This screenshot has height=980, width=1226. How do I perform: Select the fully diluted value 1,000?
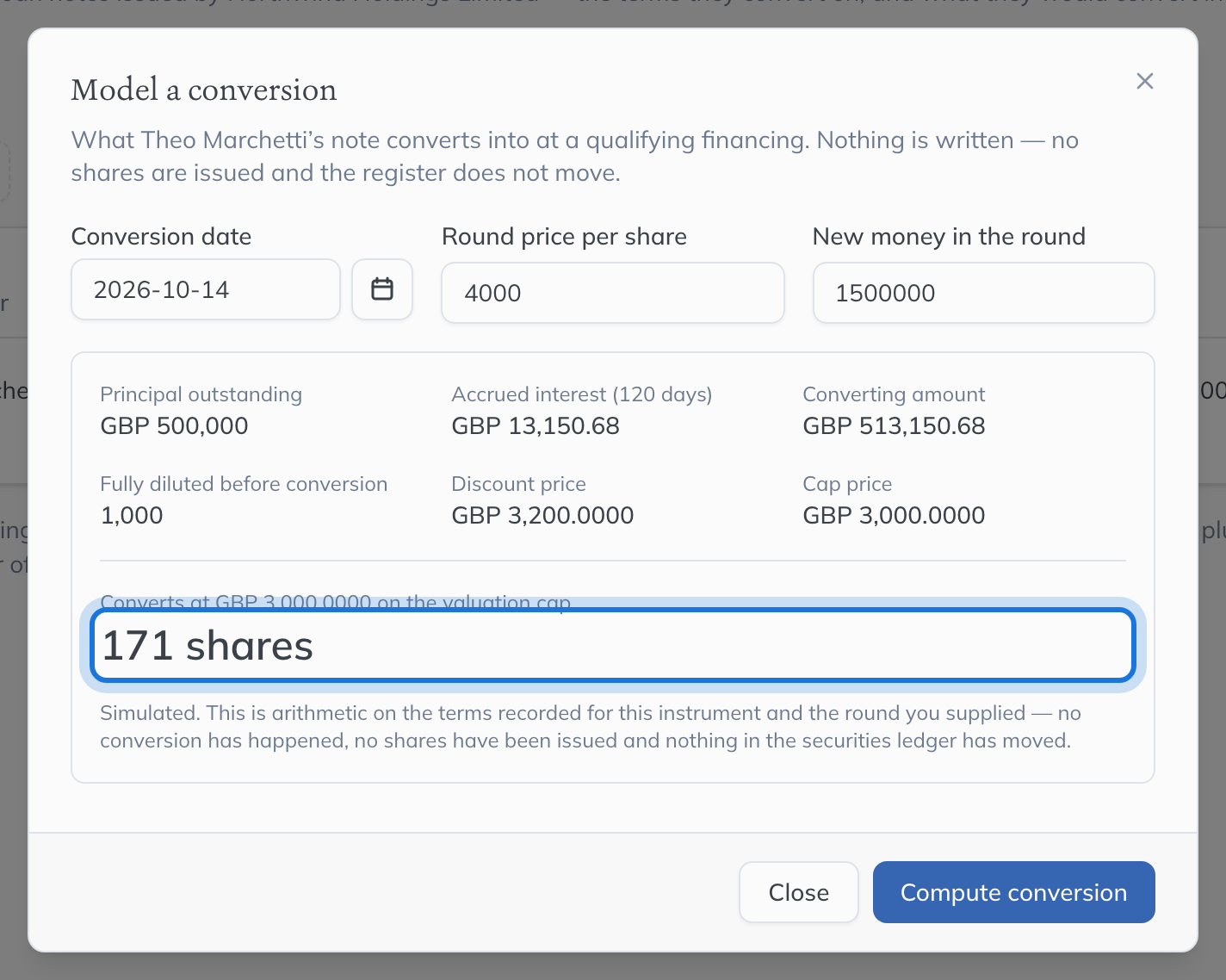click(132, 515)
